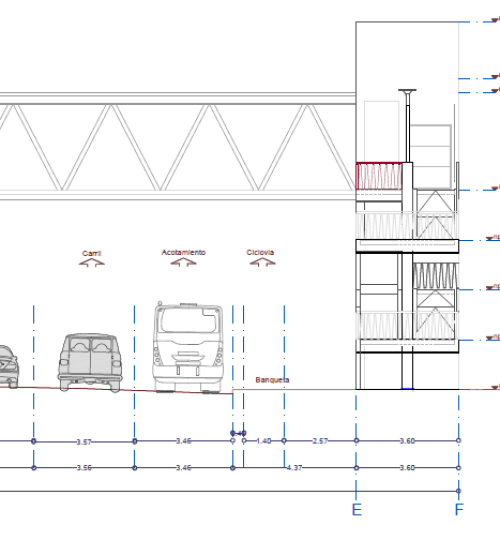Select the 3.57 dimension text
The image size is (500, 540).
point(84,442)
